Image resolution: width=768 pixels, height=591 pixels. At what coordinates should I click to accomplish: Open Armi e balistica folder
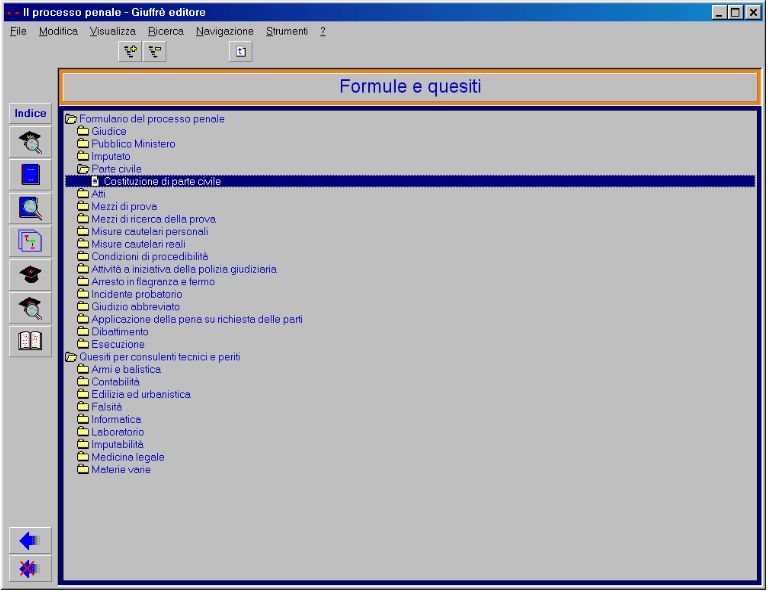coord(119,370)
